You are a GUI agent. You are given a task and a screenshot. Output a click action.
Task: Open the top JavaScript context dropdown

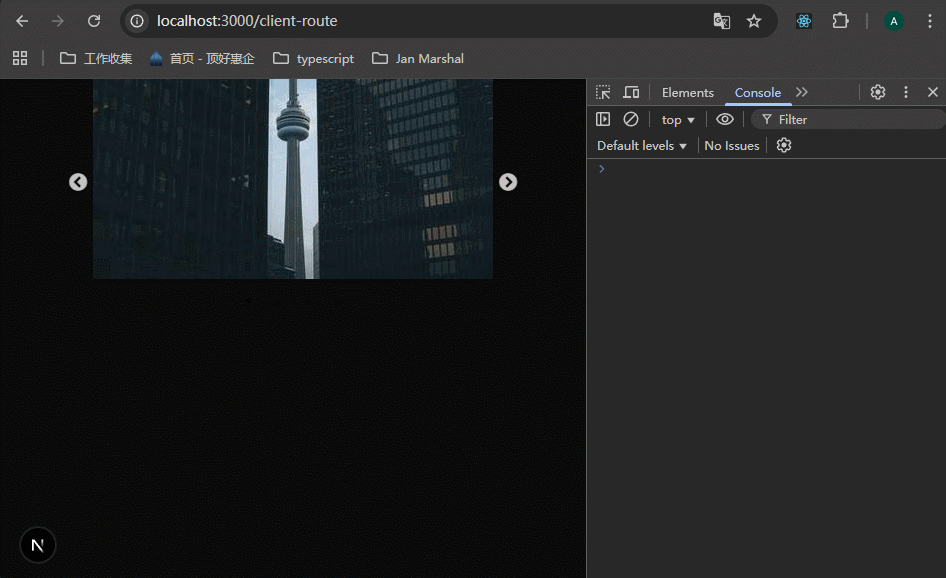[678, 120]
